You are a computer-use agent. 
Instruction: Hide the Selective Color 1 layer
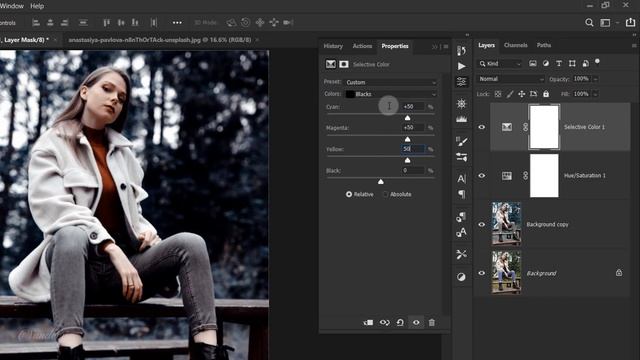tap(482, 127)
